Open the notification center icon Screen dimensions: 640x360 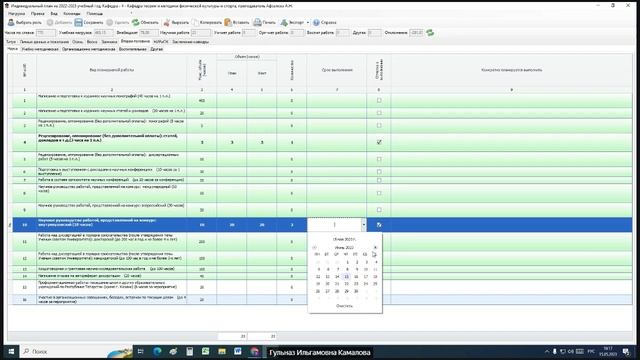(x=627, y=351)
